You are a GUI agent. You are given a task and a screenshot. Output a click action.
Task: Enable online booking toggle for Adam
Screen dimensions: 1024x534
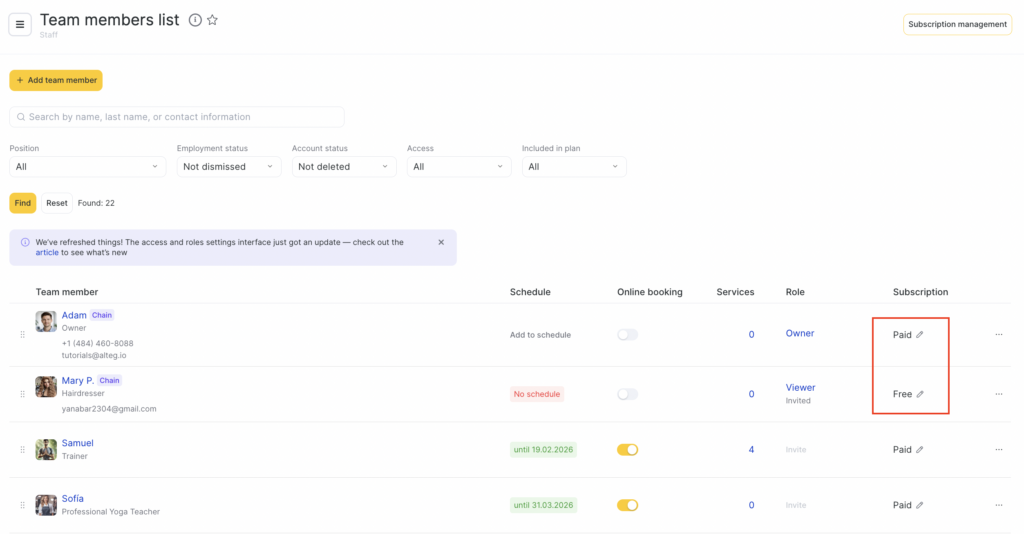coord(627,335)
